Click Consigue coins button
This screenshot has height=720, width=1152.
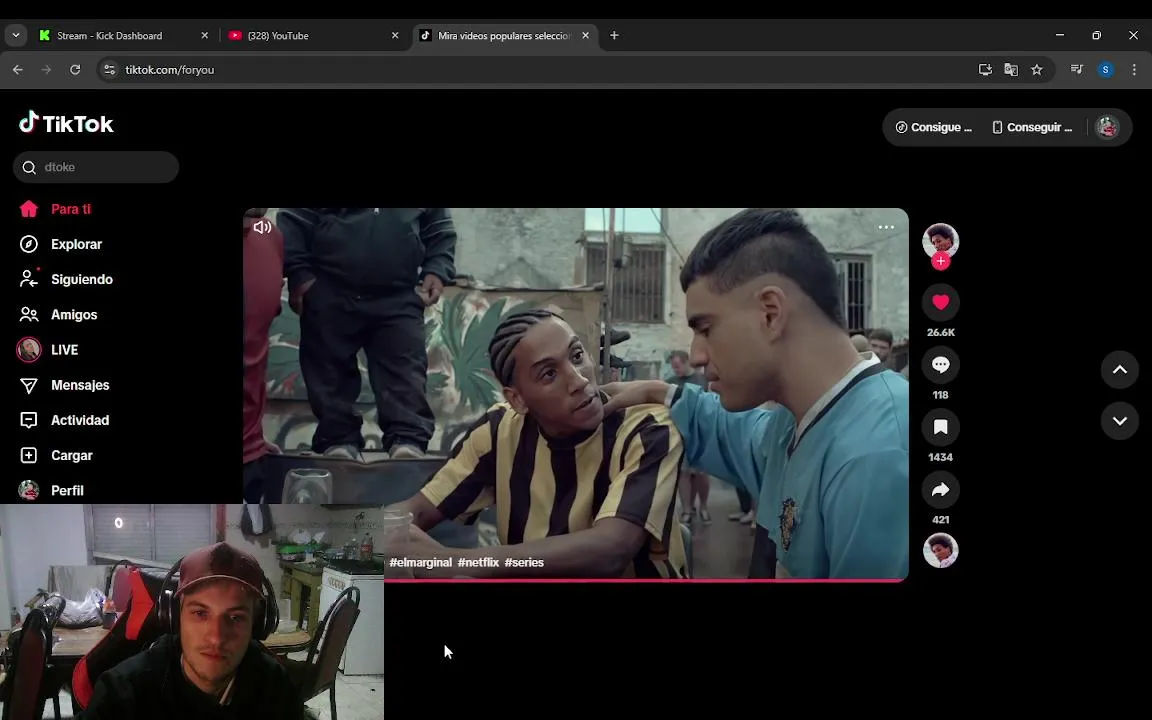click(933, 128)
